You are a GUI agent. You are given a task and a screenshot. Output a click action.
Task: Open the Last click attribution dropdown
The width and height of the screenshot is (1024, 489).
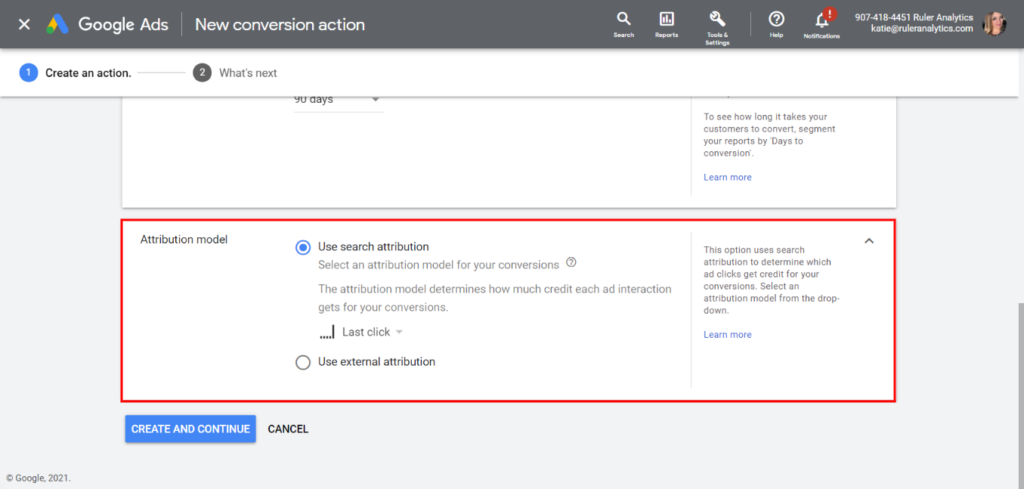pos(371,332)
